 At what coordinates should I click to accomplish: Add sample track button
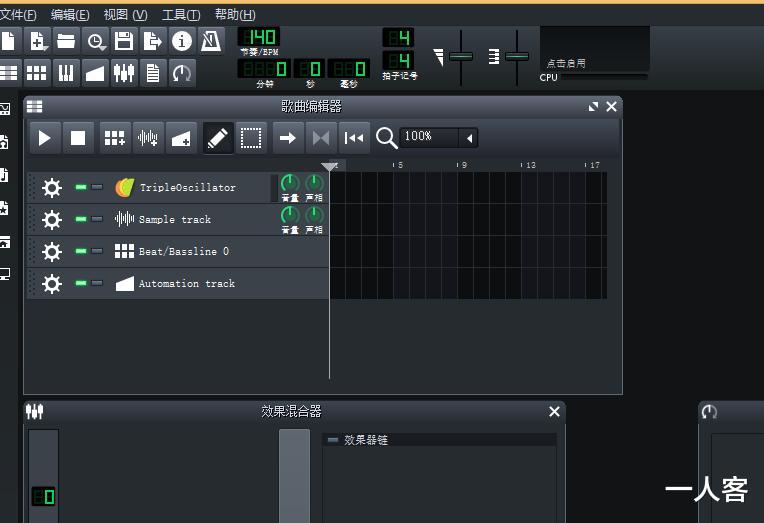(x=148, y=138)
